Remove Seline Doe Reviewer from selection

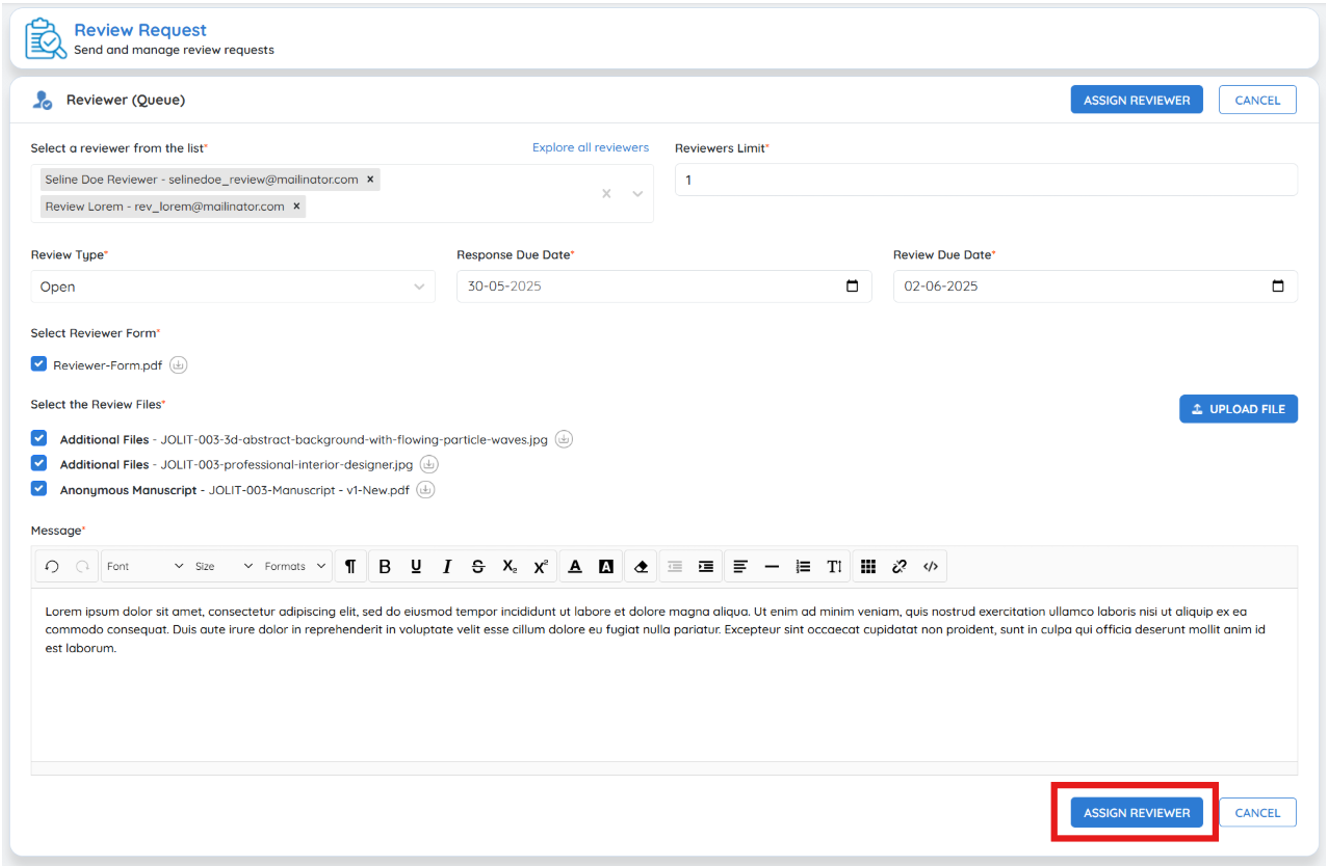click(x=370, y=179)
